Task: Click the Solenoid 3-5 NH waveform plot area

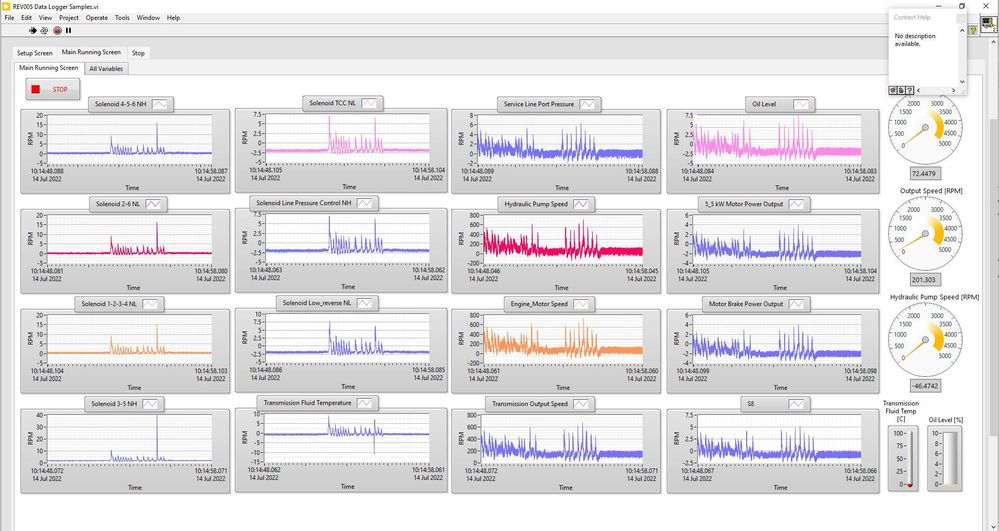Action: pos(129,439)
